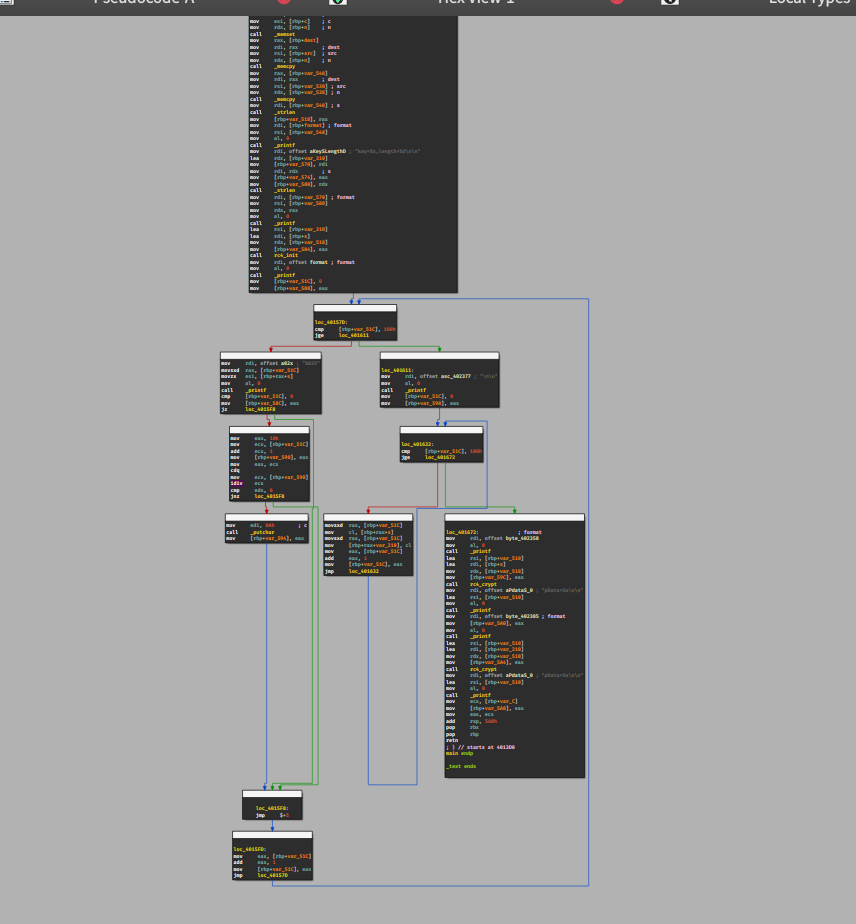
Task: Select the rc4_init call in top block
Action: coord(286,255)
